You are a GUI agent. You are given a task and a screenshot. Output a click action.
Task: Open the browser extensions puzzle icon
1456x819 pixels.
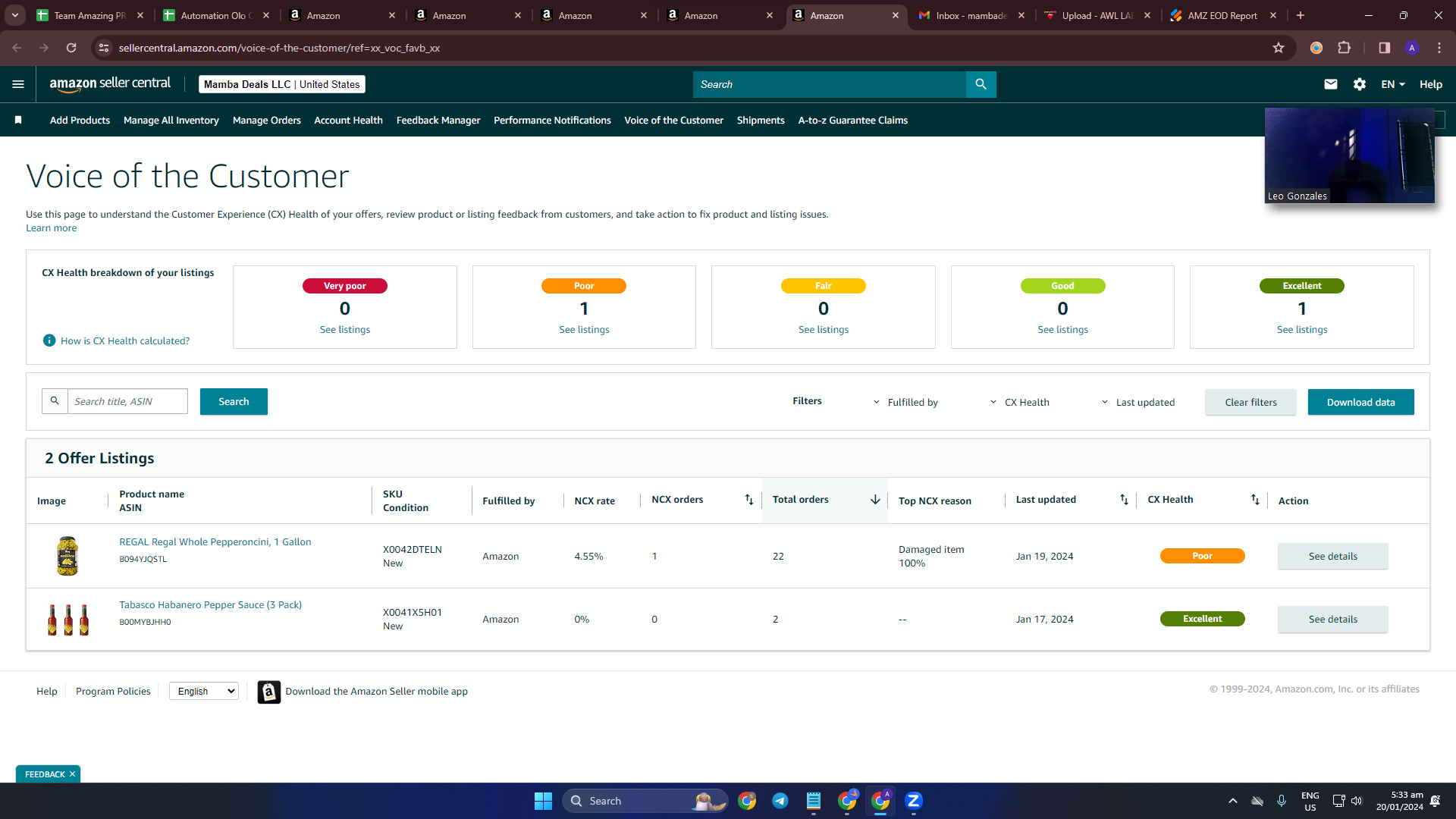(1345, 48)
